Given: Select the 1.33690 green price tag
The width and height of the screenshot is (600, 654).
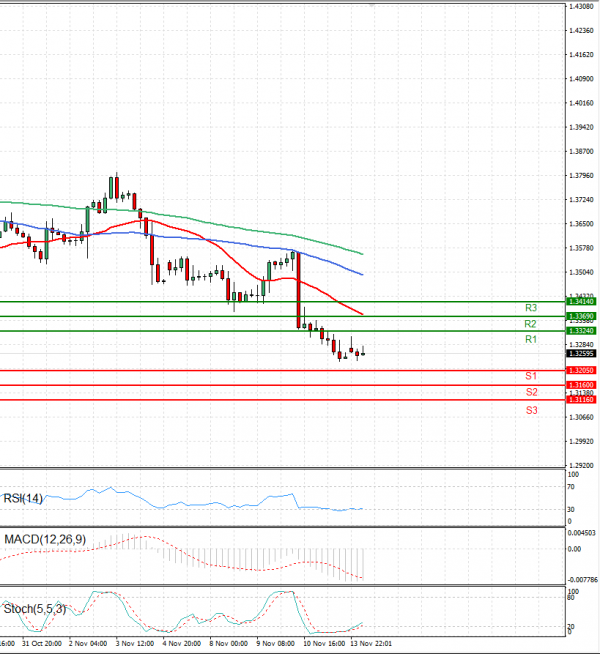Looking at the screenshot, I should [x=581, y=316].
